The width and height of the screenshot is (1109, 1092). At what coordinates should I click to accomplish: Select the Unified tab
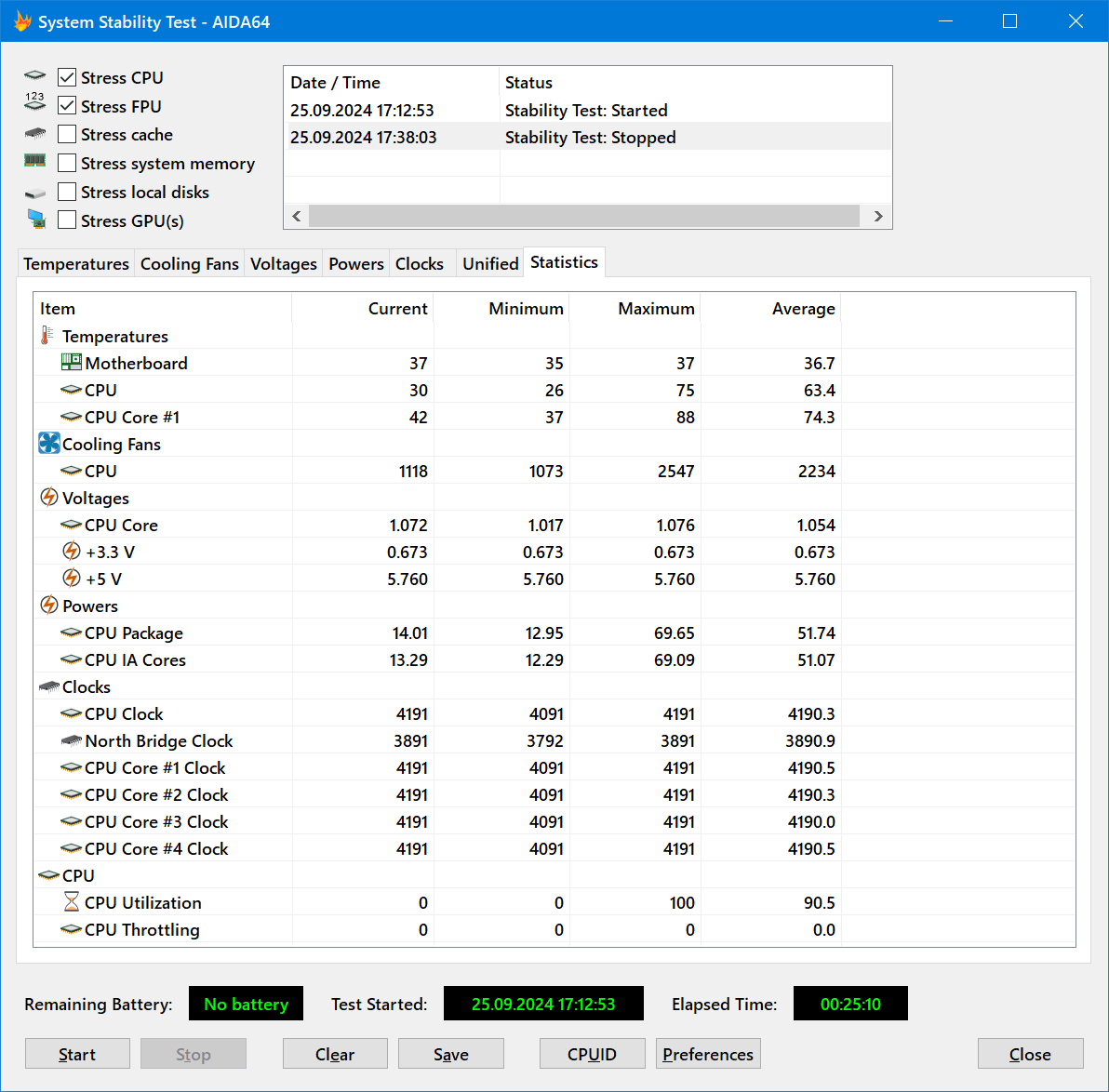click(490, 264)
